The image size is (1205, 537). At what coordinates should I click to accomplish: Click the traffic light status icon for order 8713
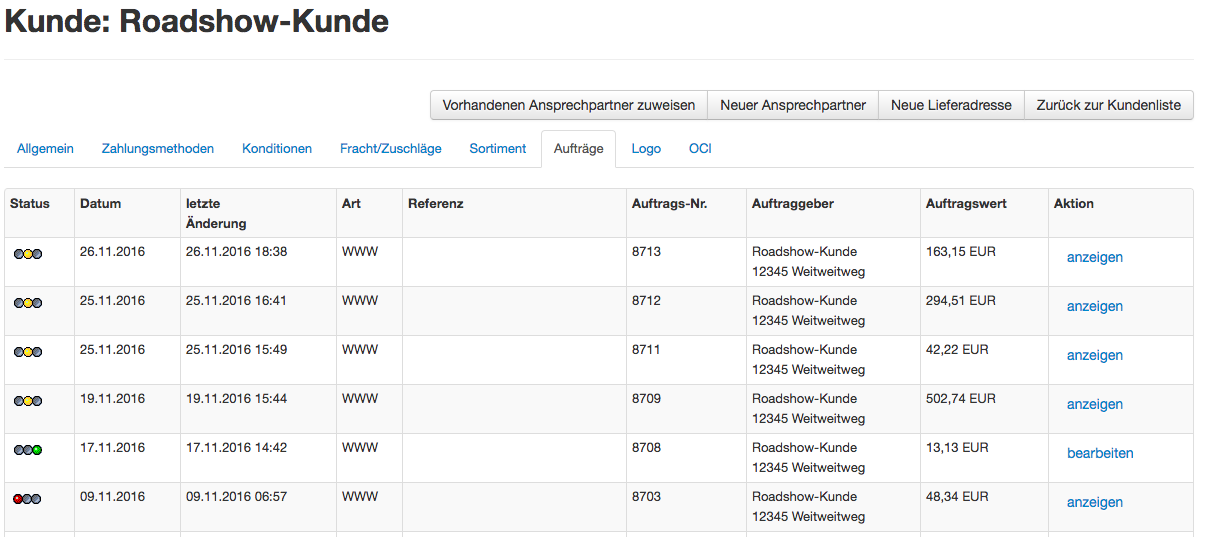click(x=28, y=254)
